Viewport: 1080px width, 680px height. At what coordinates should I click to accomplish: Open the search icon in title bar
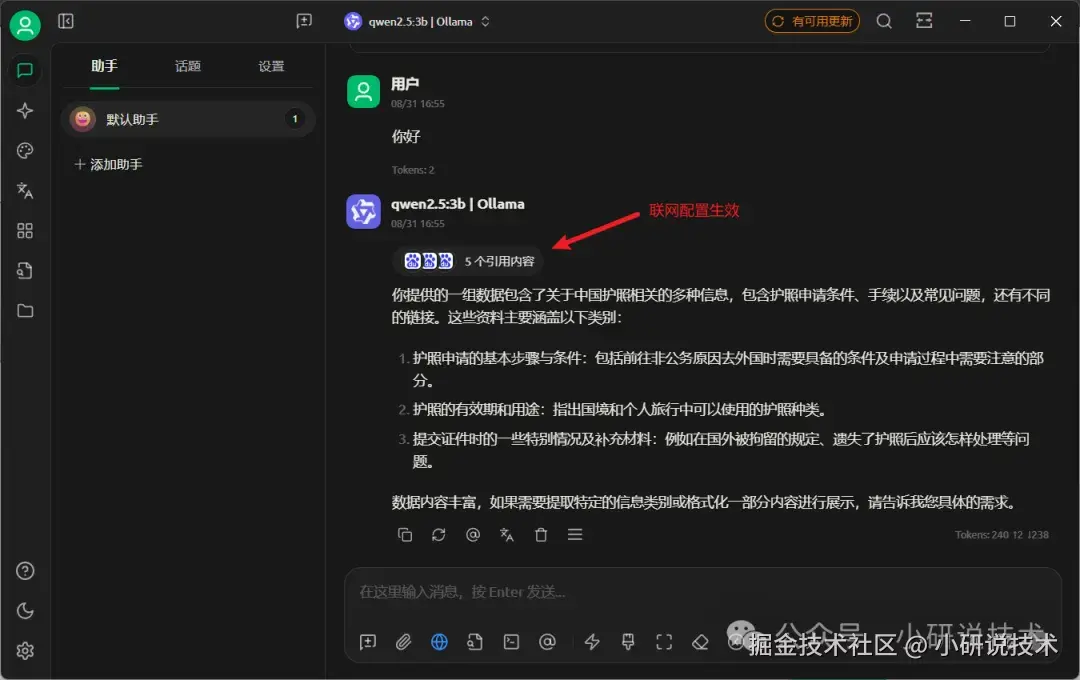point(884,21)
